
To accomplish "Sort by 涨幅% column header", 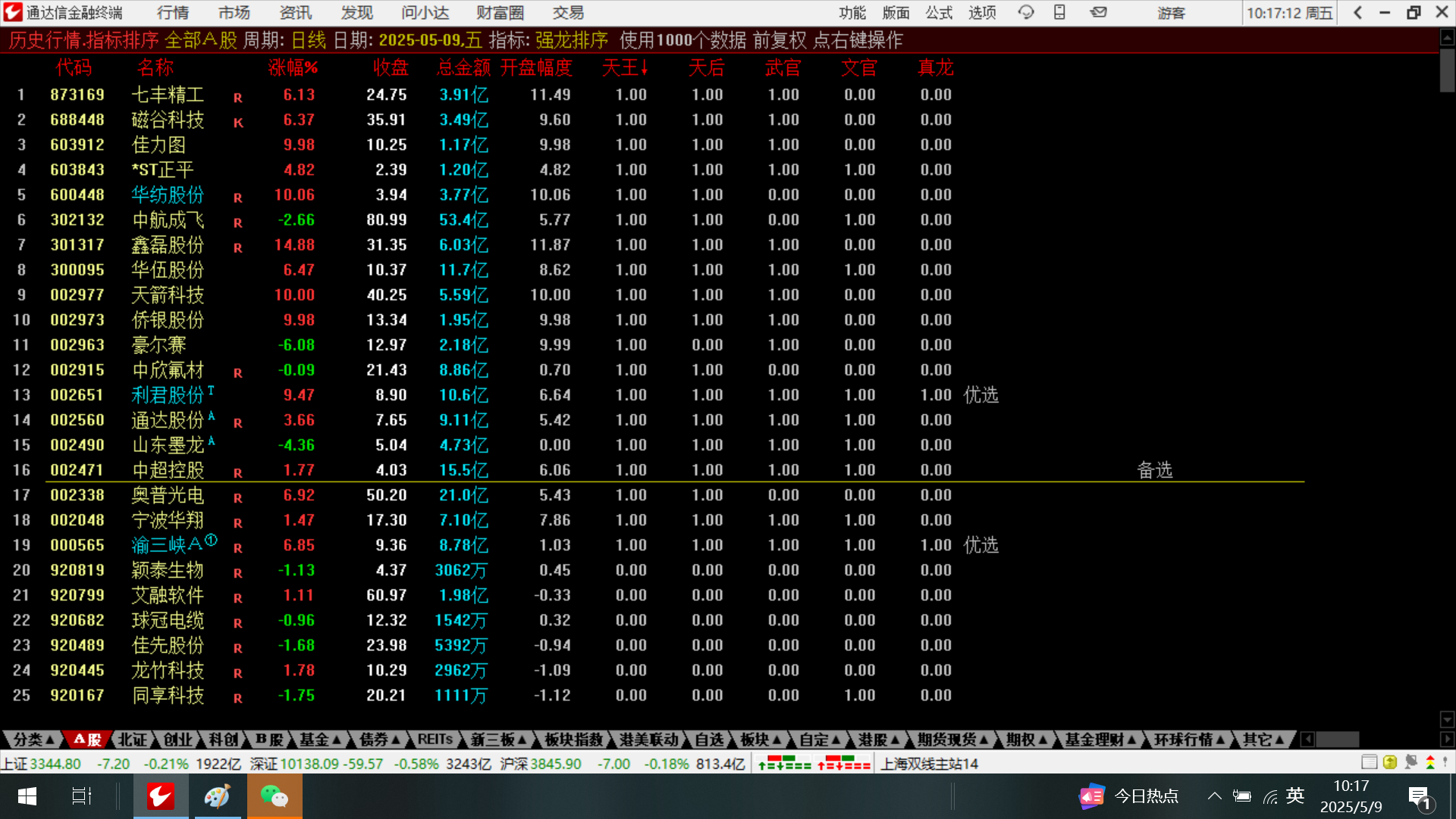I will (x=293, y=68).
